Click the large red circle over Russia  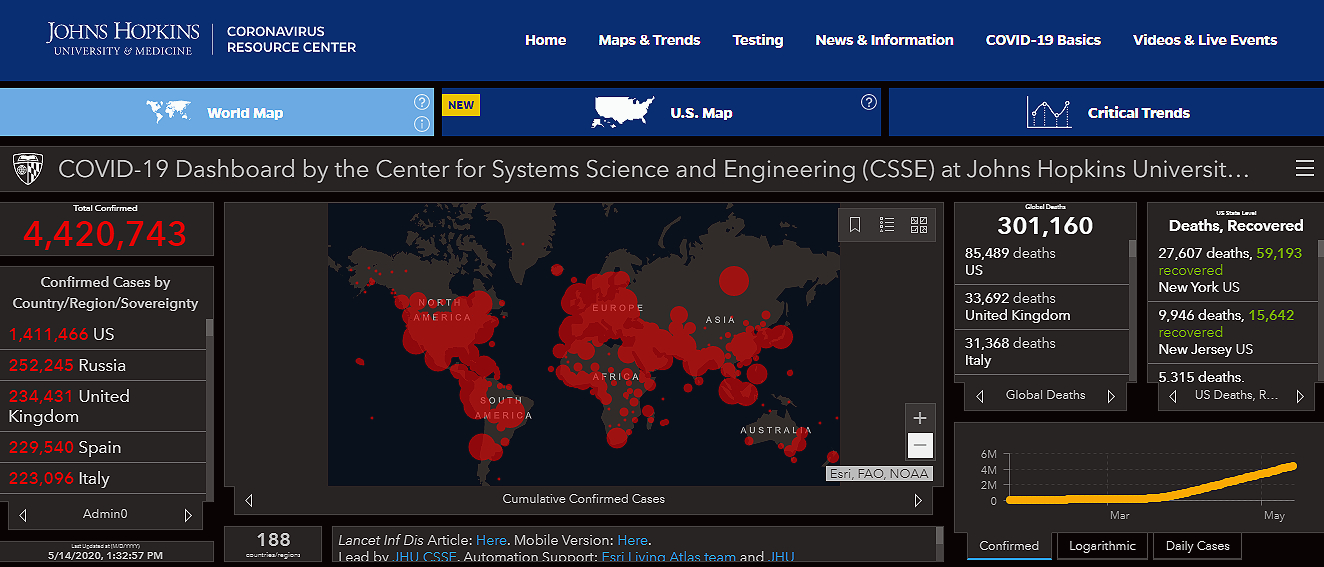point(734,280)
